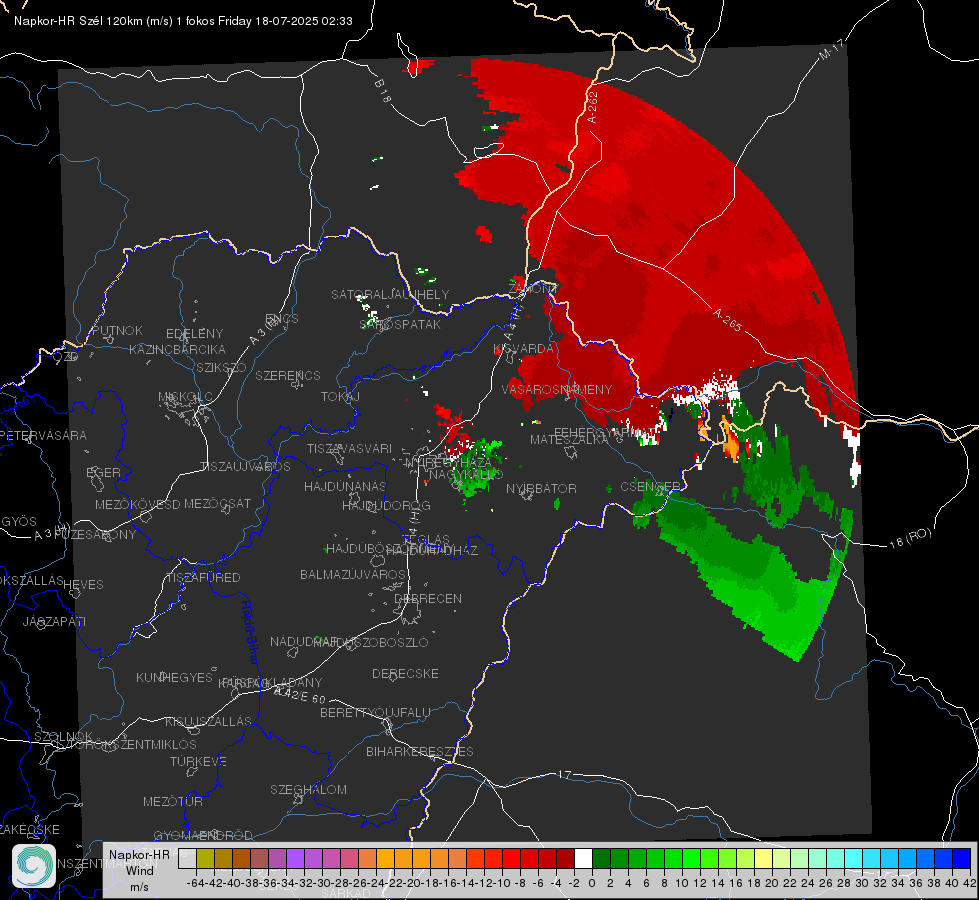Click the NAGYKÁLLÓ label
Viewport: 979px width, 900px height.
click(466, 475)
